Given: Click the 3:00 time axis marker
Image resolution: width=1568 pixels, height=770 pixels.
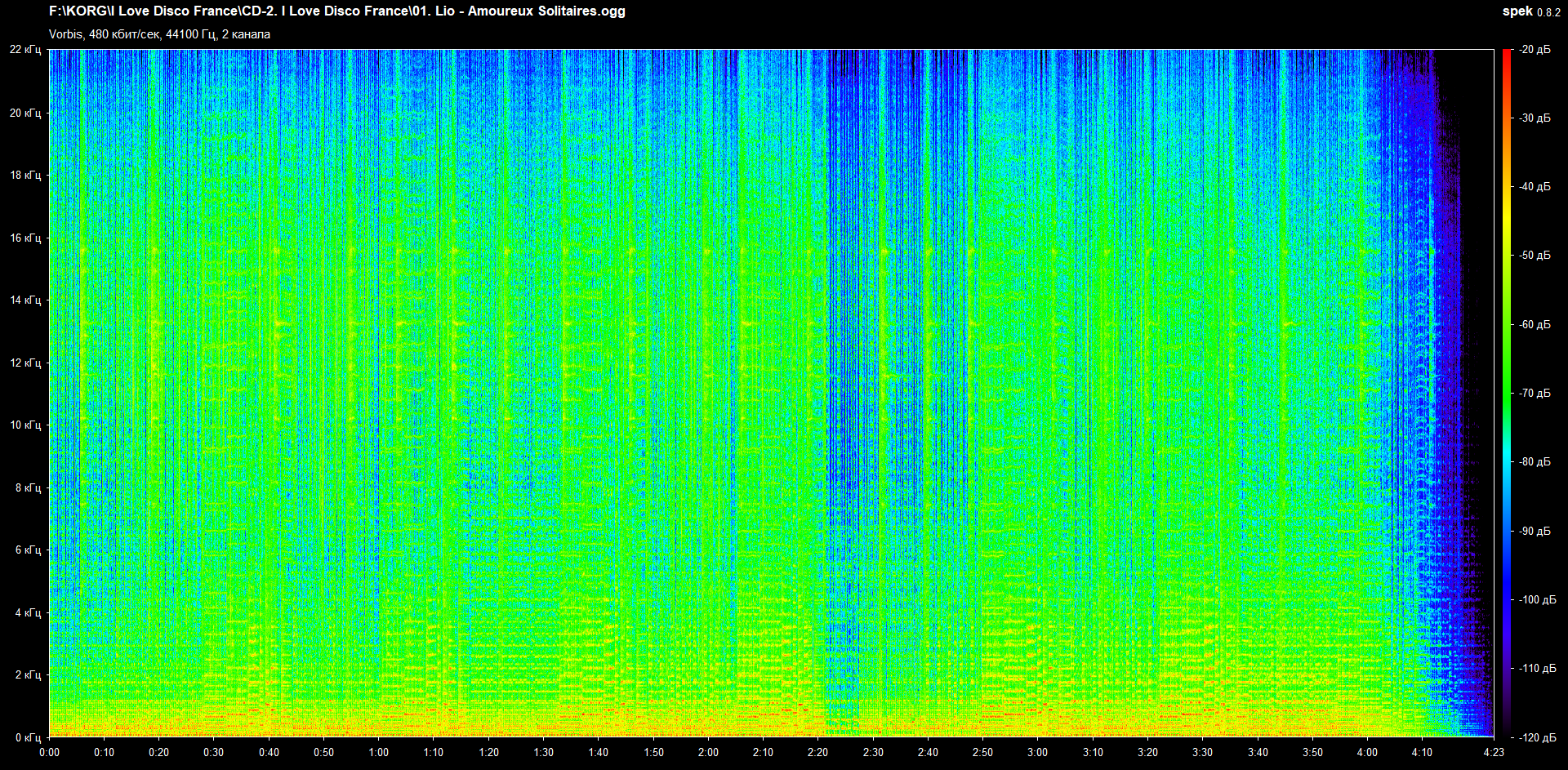Looking at the screenshot, I should point(1037,752).
